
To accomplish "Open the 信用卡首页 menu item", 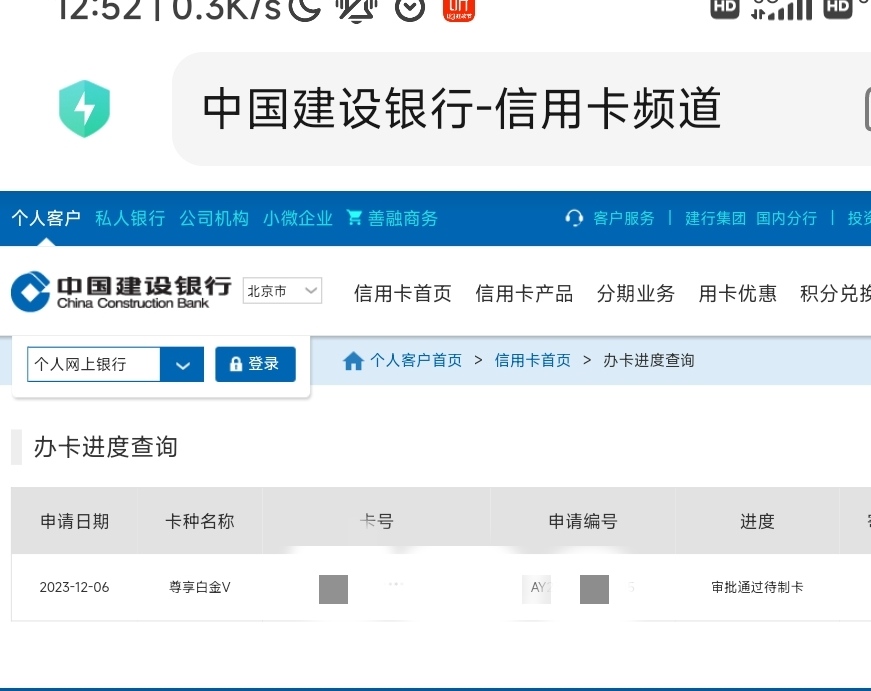I will (x=403, y=294).
